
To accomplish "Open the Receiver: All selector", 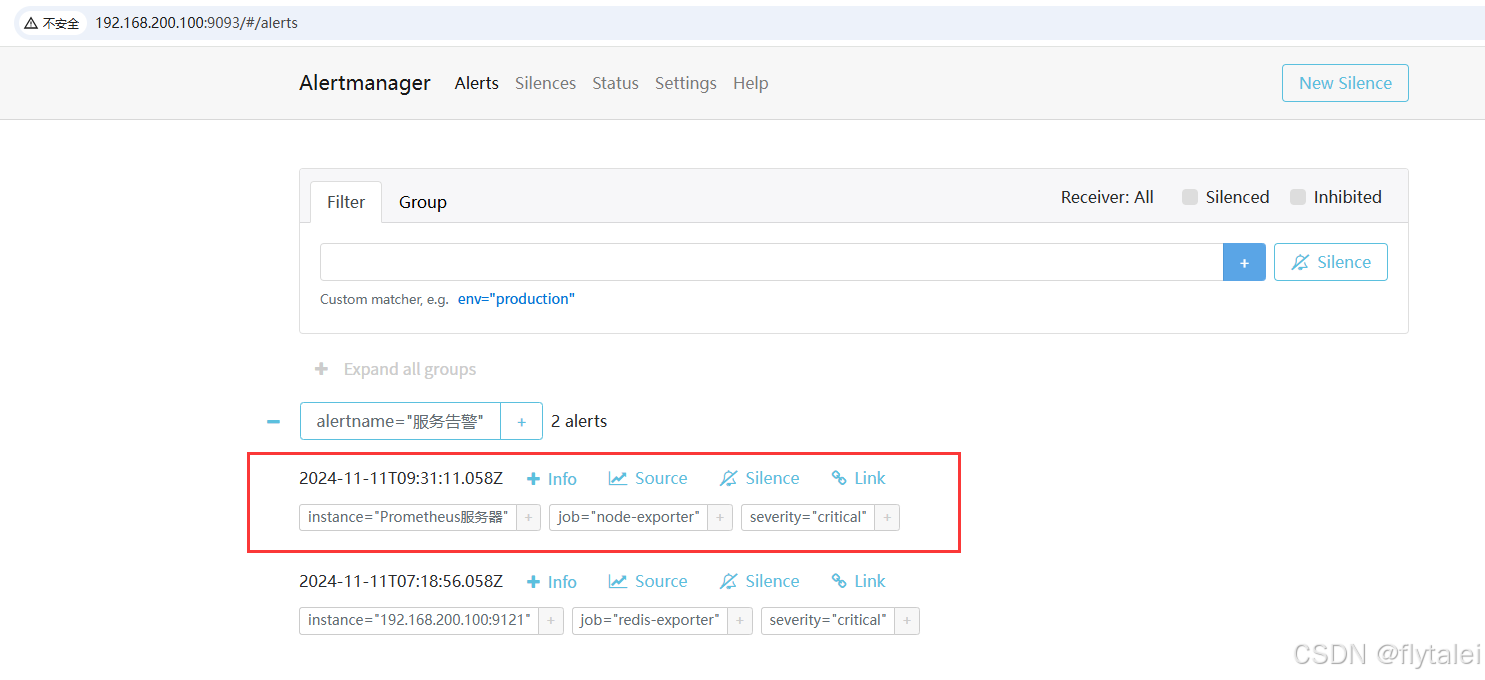I will (1107, 197).
